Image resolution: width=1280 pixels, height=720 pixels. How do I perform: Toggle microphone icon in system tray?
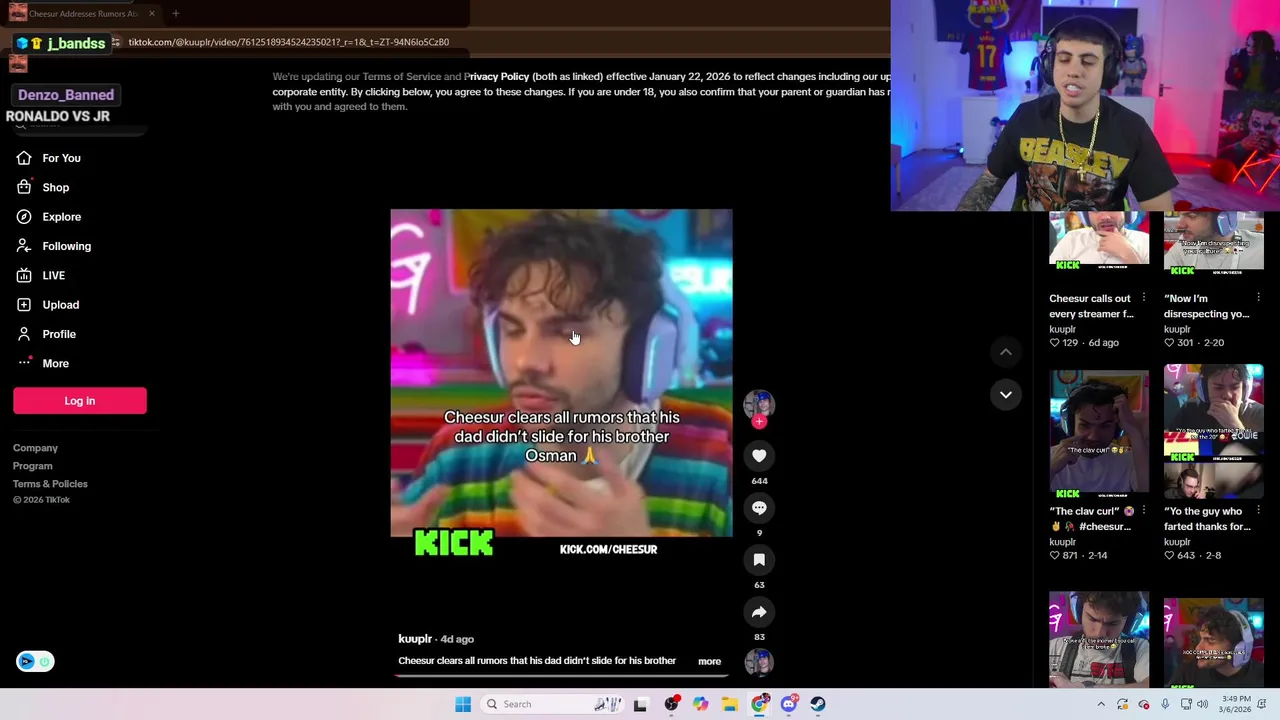(x=1165, y=704)
